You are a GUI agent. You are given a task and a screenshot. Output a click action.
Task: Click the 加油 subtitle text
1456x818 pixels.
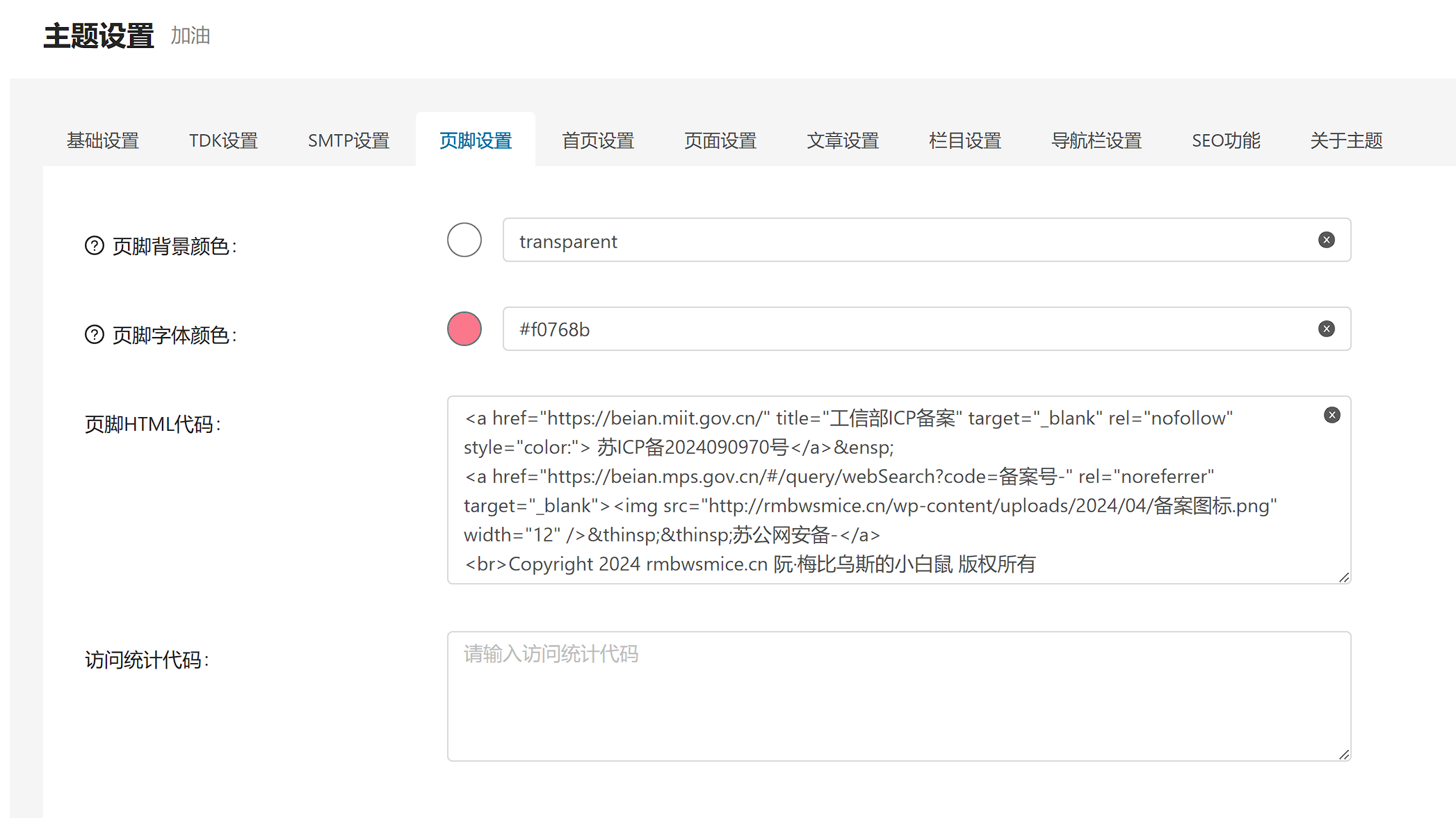click(191, 35)
